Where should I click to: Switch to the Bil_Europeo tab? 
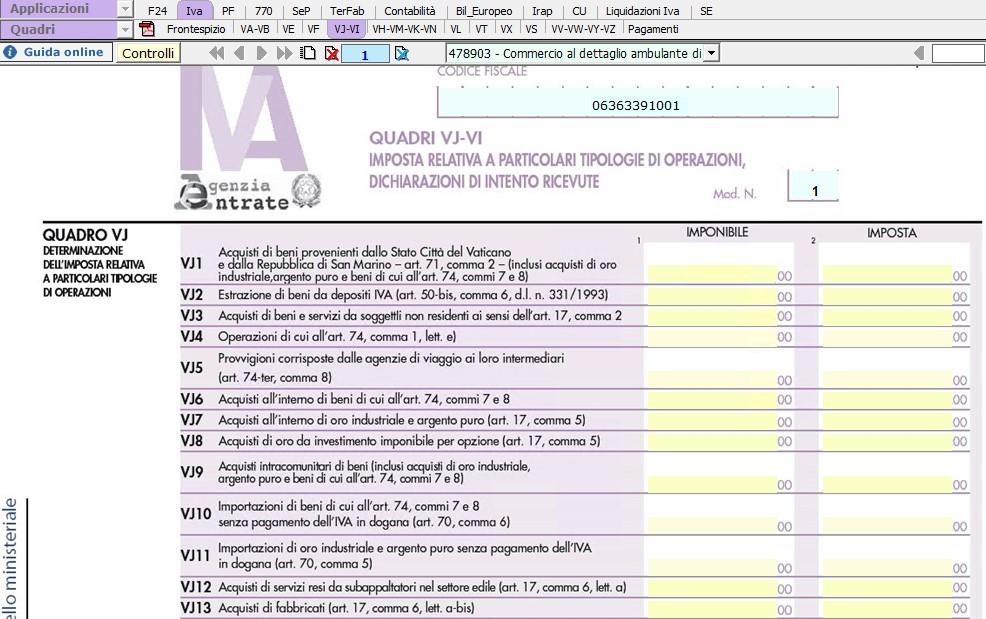(x=484, y=11)
